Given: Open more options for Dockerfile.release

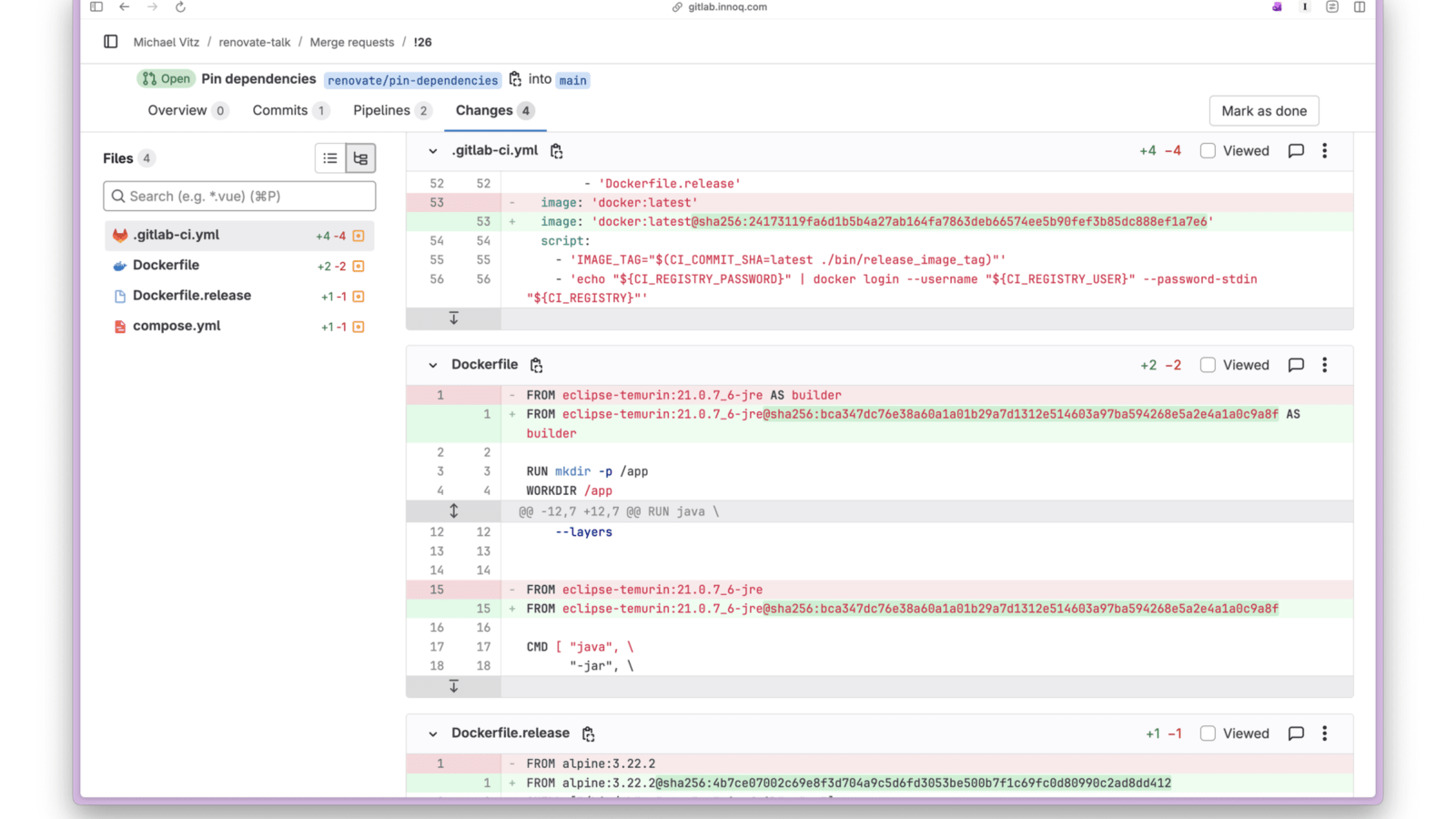Looking at the screenshot, I should tap(1325, 733).
